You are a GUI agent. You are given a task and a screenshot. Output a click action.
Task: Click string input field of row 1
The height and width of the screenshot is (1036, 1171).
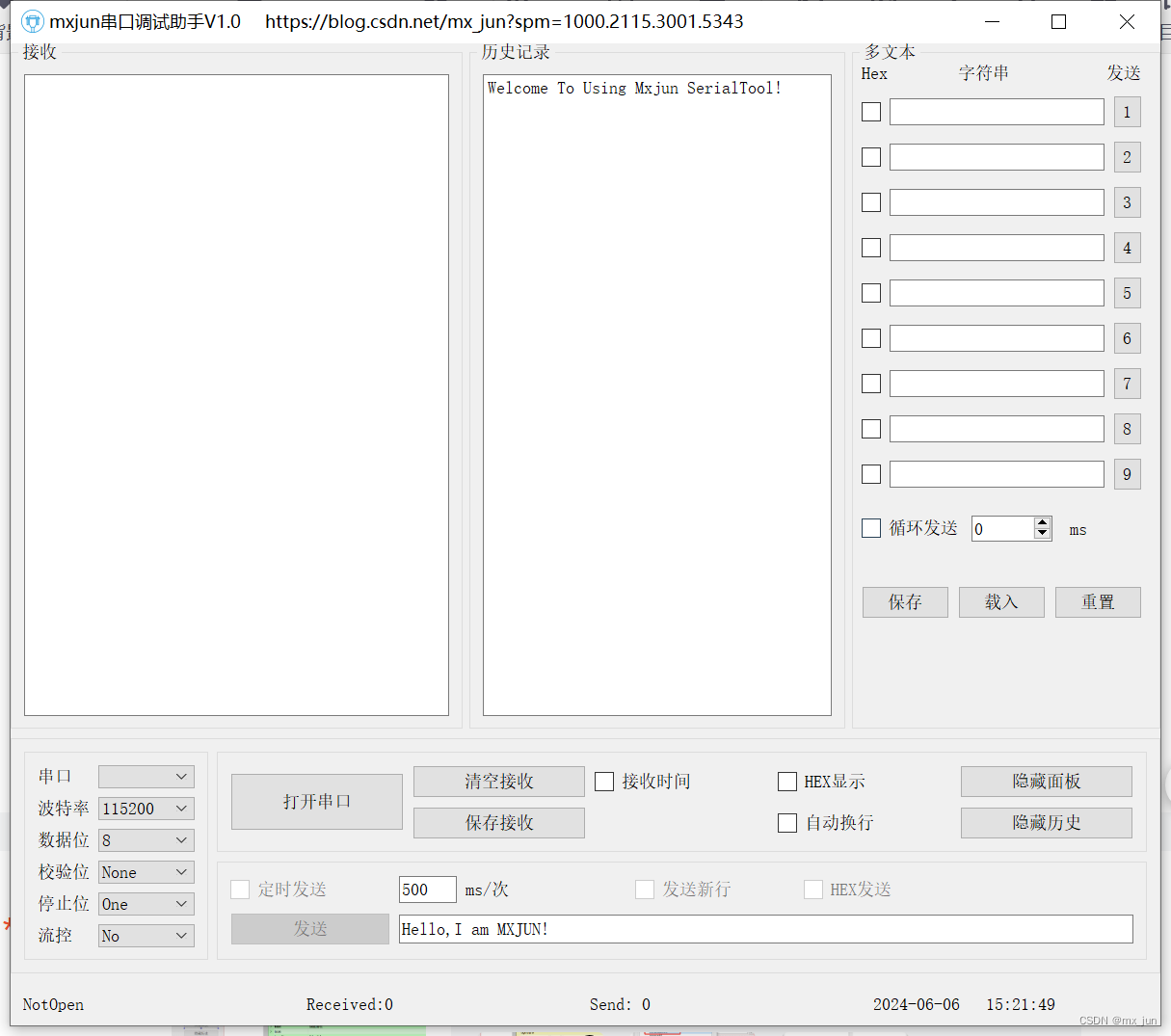(x=997, y=112)
